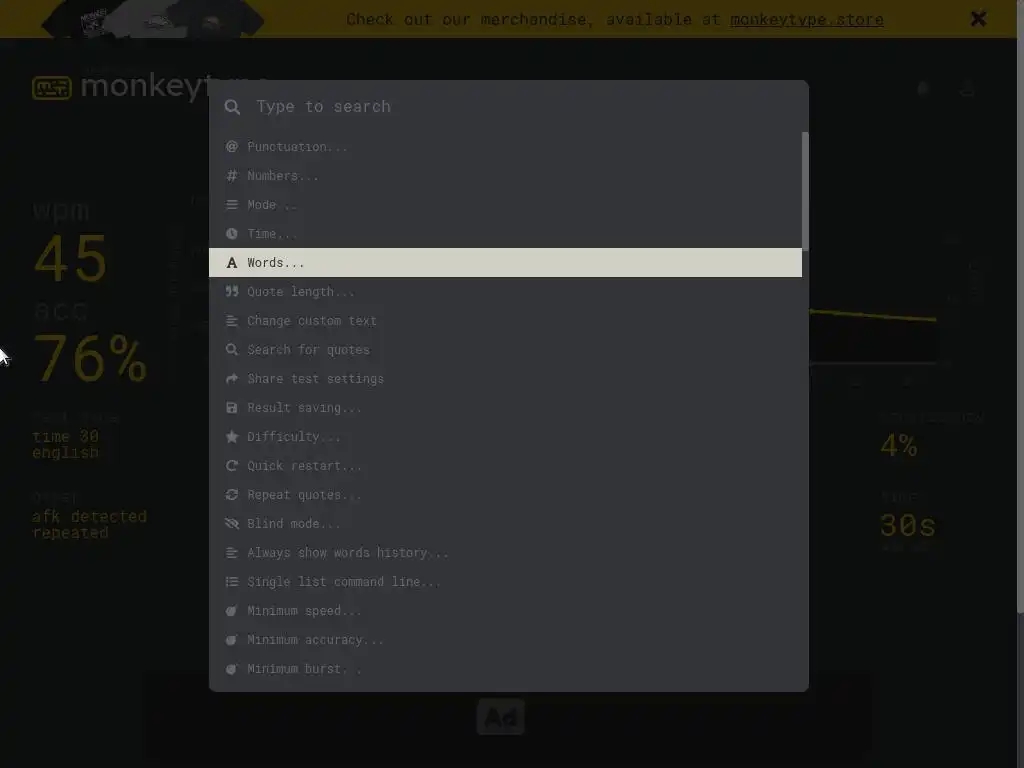The image size is (1024, 768).
Task: Click the Words letter A icon
Action: tap(232, 263)
